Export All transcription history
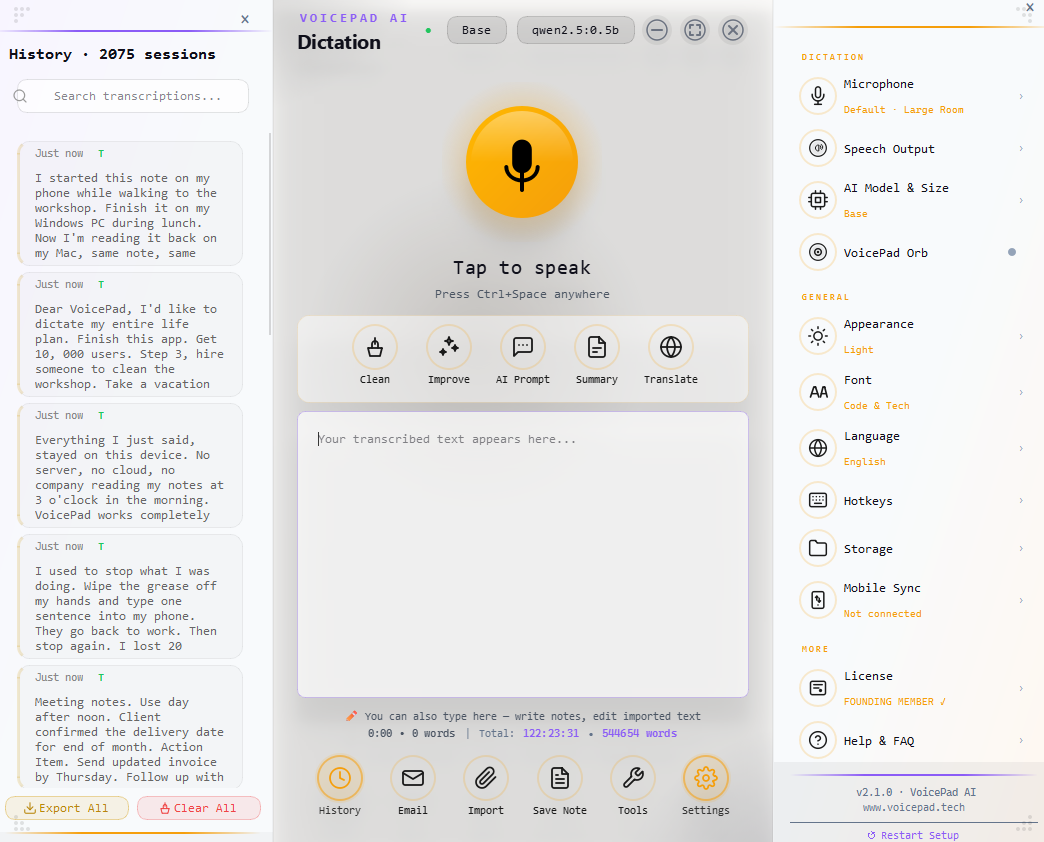This screenshot has width=1044, height=842. (66, 807)
